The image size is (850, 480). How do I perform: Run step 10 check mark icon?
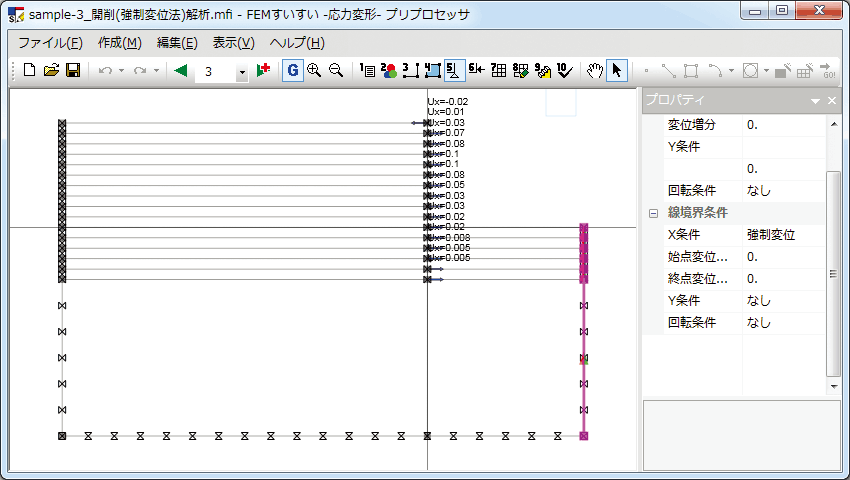click(564, 71)
